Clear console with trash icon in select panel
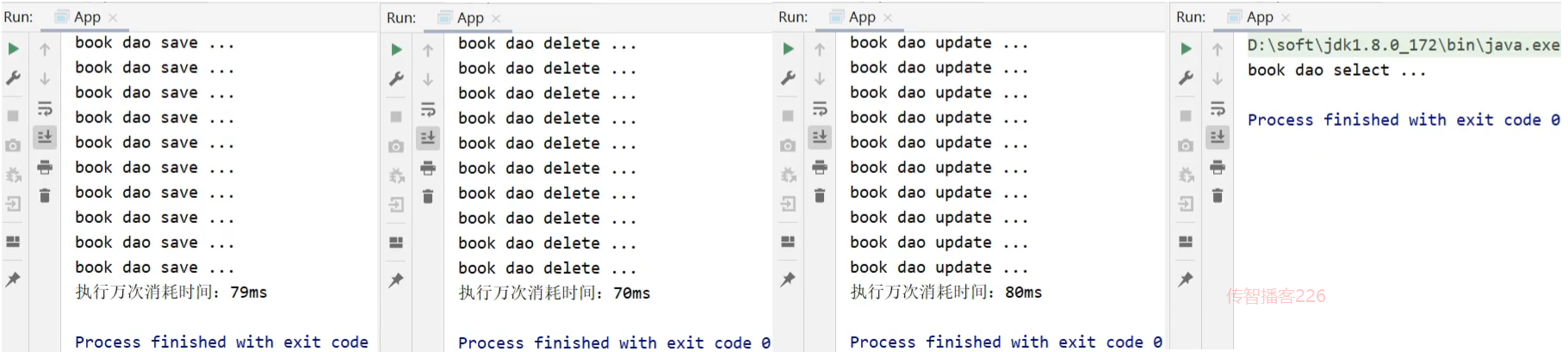This screenshot has width=1568, height=352. tap(1218, 196)
